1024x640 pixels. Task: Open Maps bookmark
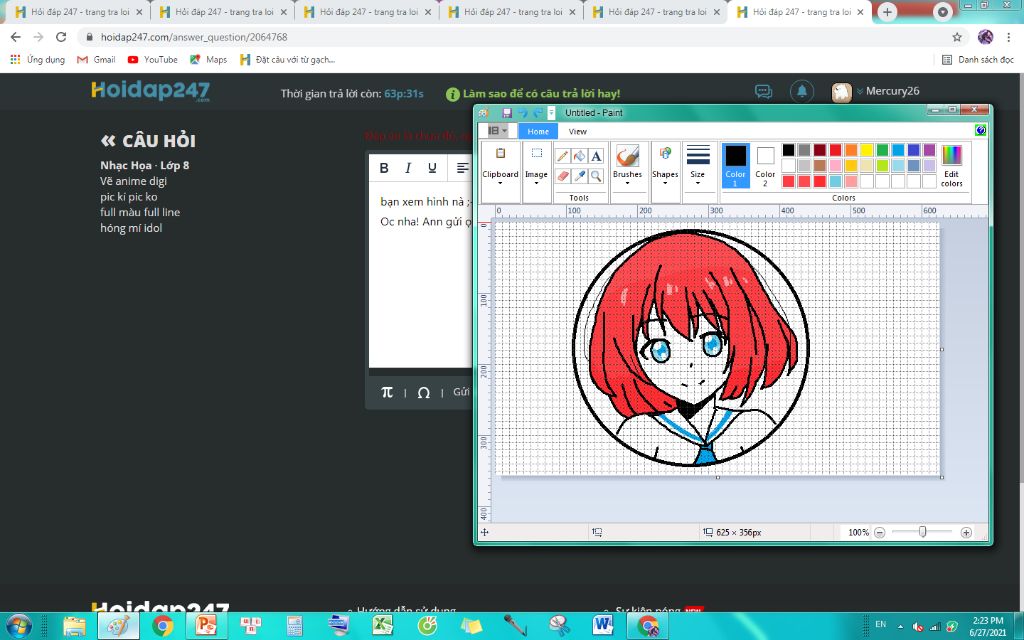208,59
